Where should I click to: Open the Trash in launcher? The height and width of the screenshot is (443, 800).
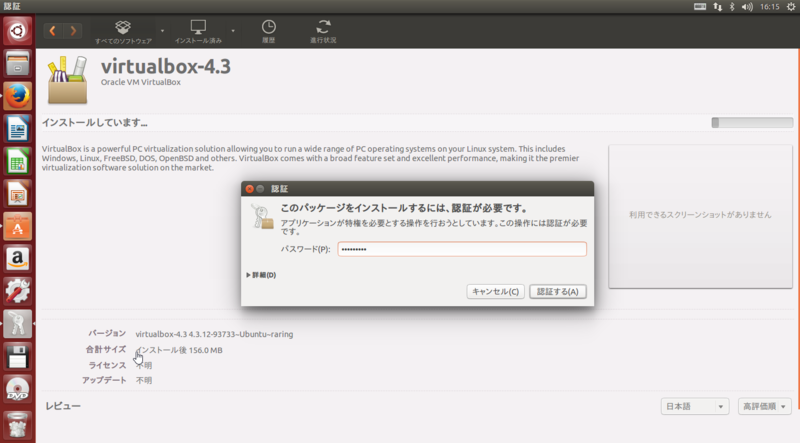coord(17,425)
